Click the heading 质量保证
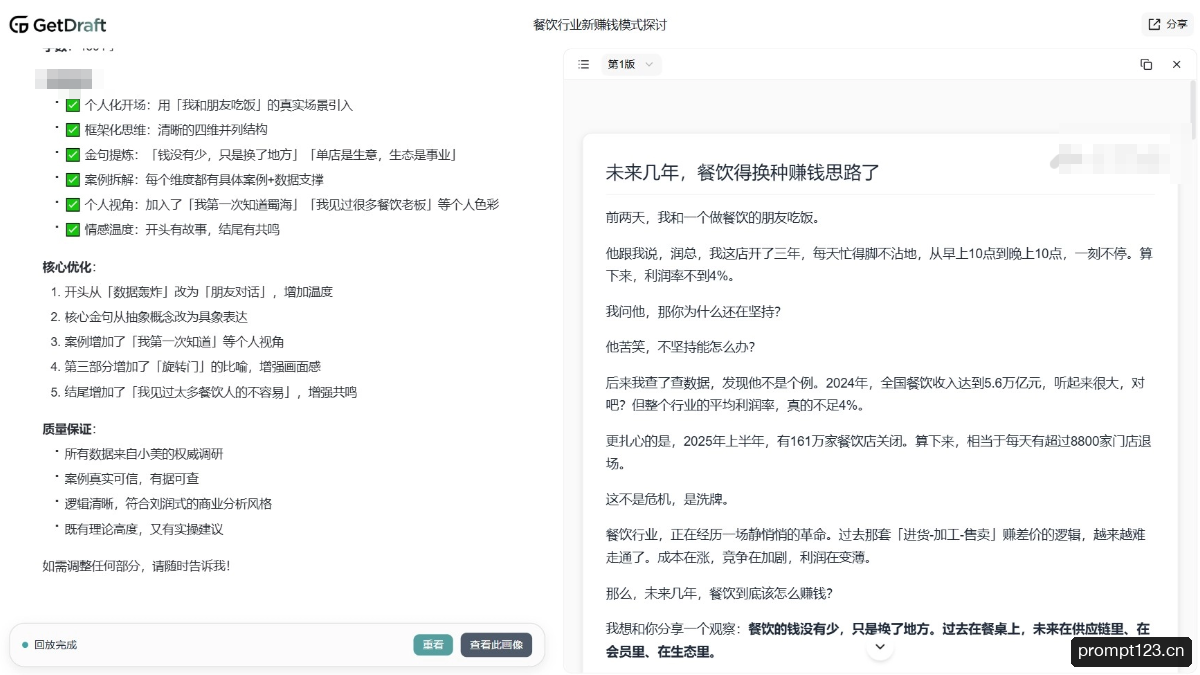This screenshot has width=1200, height=675. (x=69, y=429)
